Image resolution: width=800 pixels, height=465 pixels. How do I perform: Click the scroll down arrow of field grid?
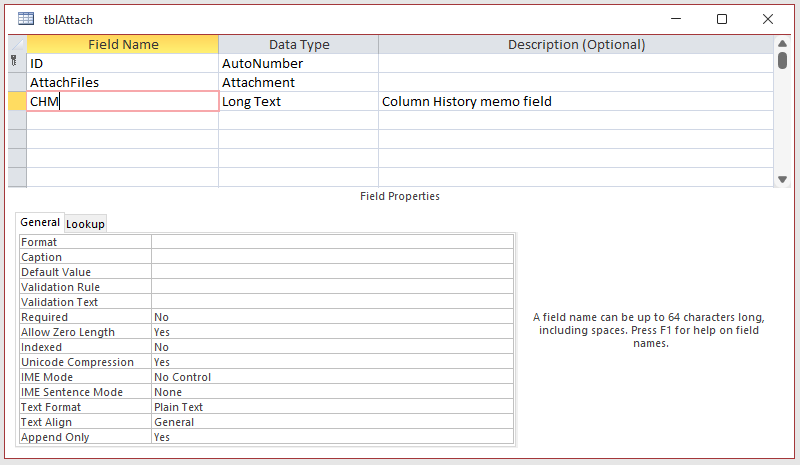pos(782,179)
